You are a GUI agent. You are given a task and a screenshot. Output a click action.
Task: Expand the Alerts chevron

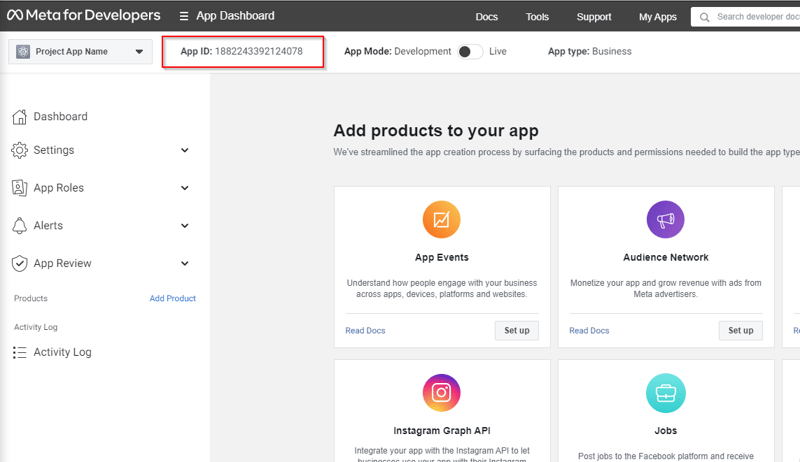(185, 226)
